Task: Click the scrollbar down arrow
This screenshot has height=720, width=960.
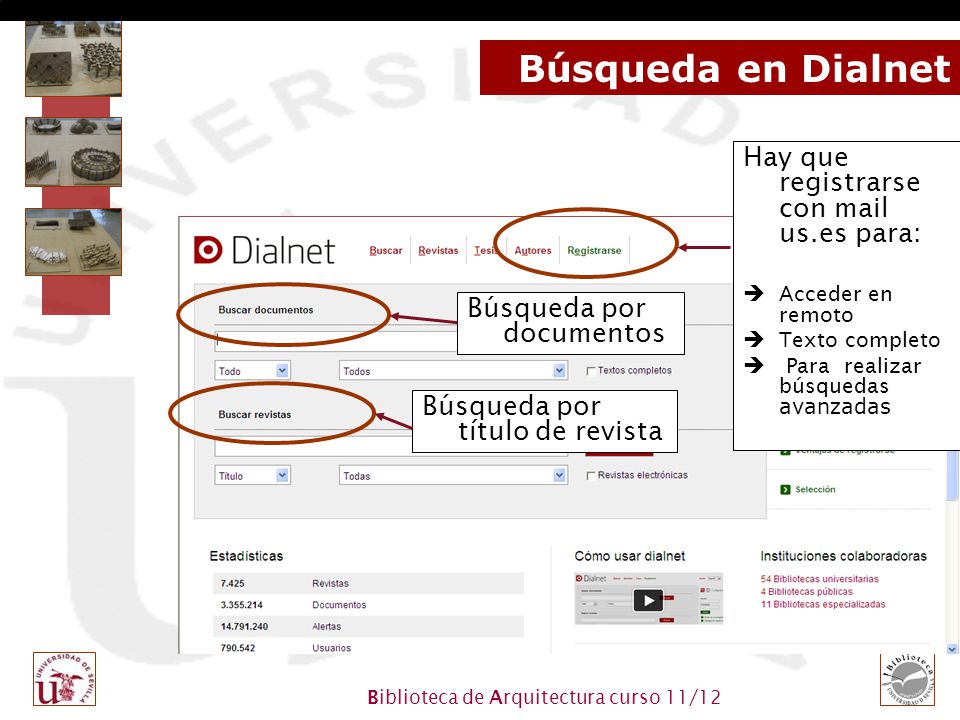Action: click(x=952, y=649)
